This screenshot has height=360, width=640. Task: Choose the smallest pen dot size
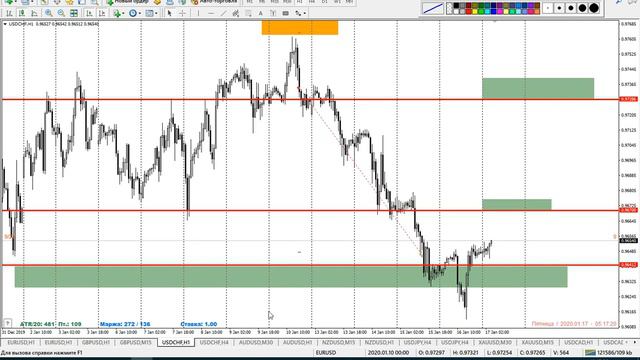tap(548, 8)
